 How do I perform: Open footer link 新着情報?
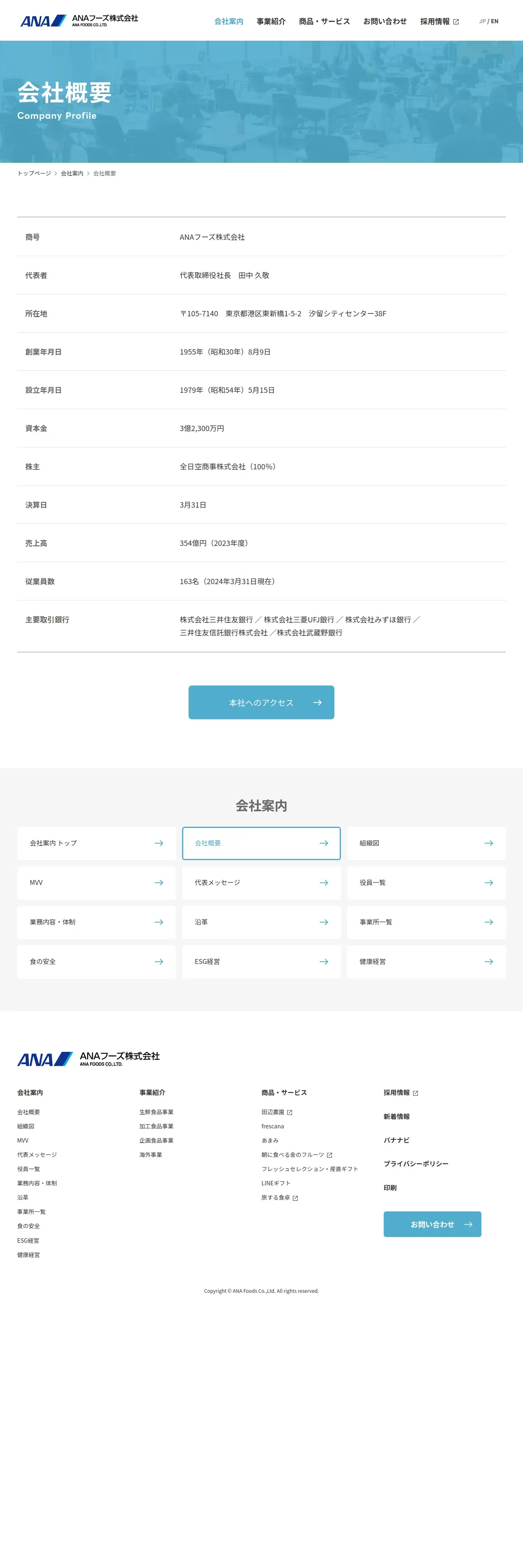click(396, 1116)
